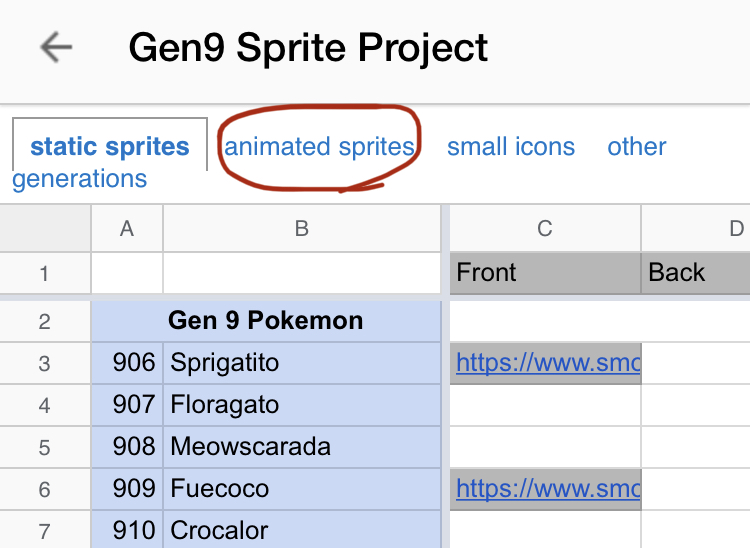Select row 1 header
The image size is (750, 548).
[x=44, y=273]
